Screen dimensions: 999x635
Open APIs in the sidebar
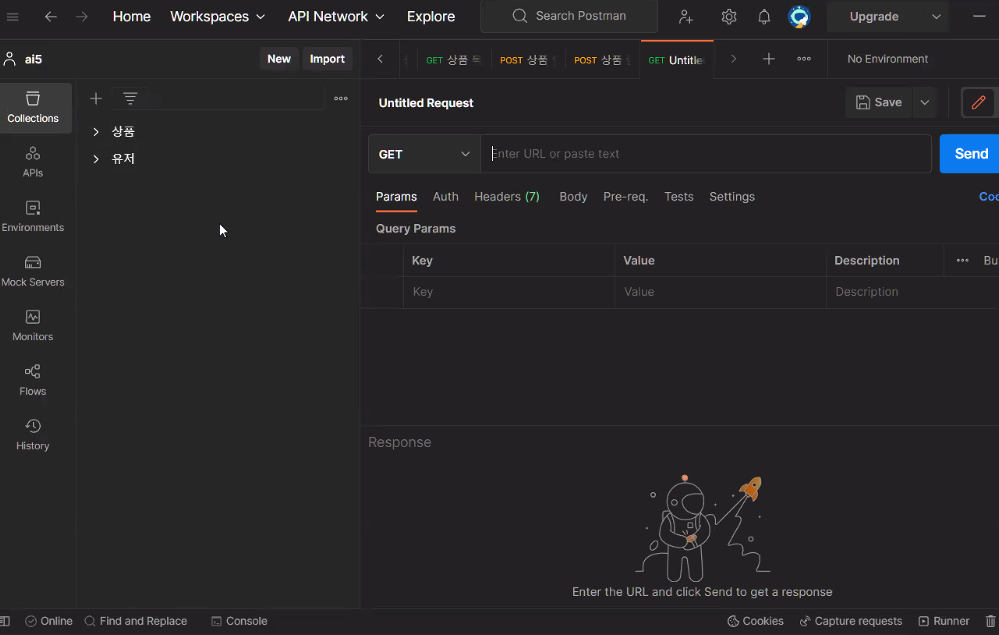point(33,162)
